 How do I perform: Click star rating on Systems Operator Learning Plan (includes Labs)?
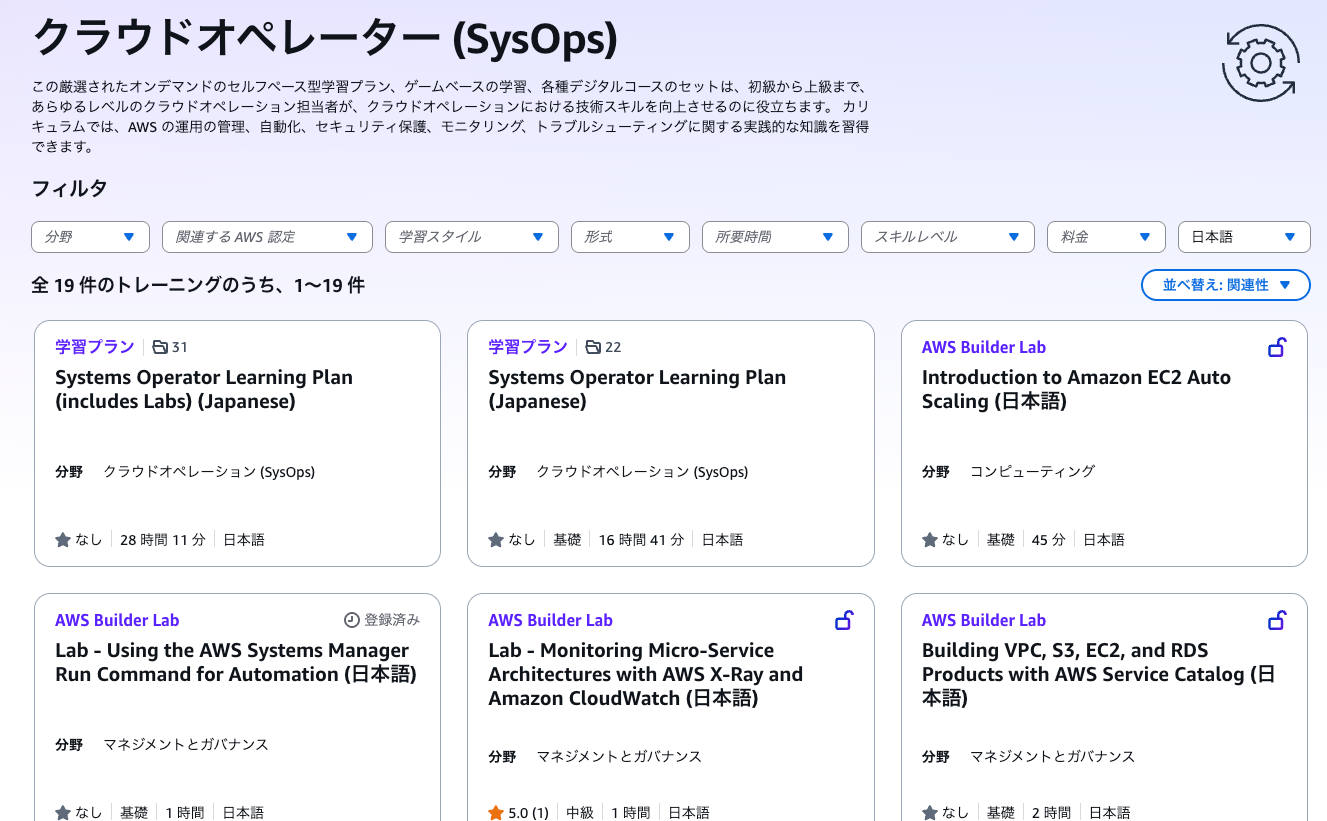(x=63, y=540)
